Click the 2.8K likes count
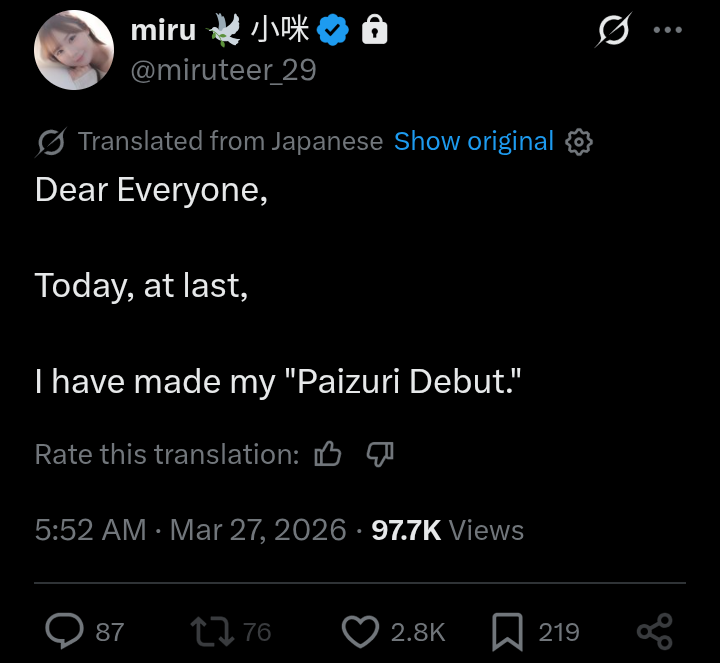Image resolution: width=720 pixels, height=663 pixels. pos(418,632)
